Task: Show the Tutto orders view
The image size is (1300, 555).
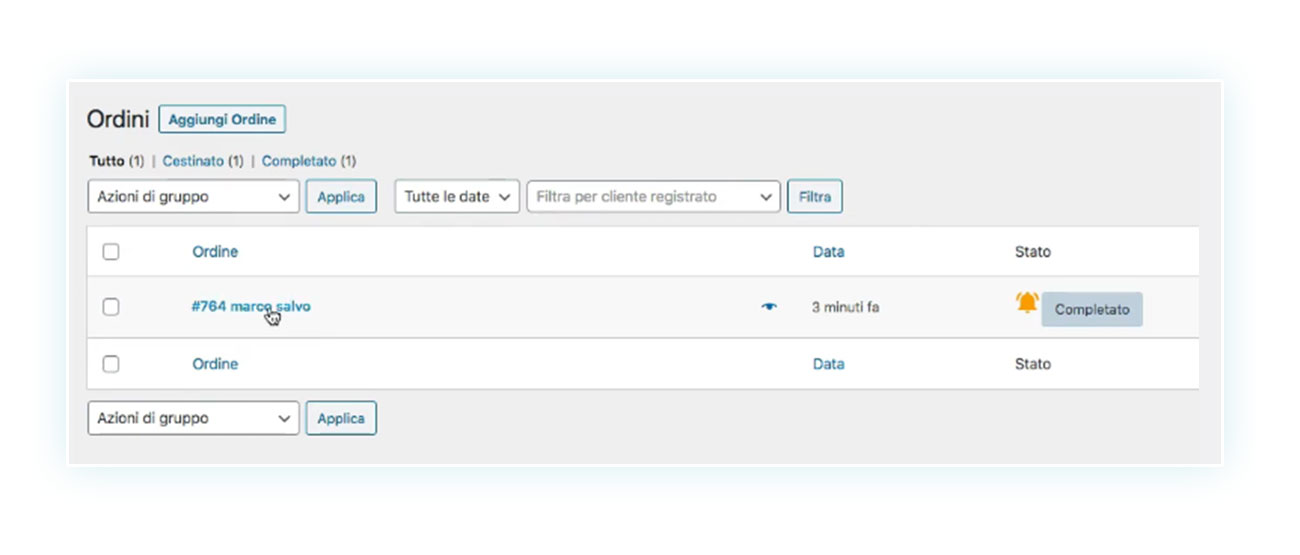Action: coord(107,161)
